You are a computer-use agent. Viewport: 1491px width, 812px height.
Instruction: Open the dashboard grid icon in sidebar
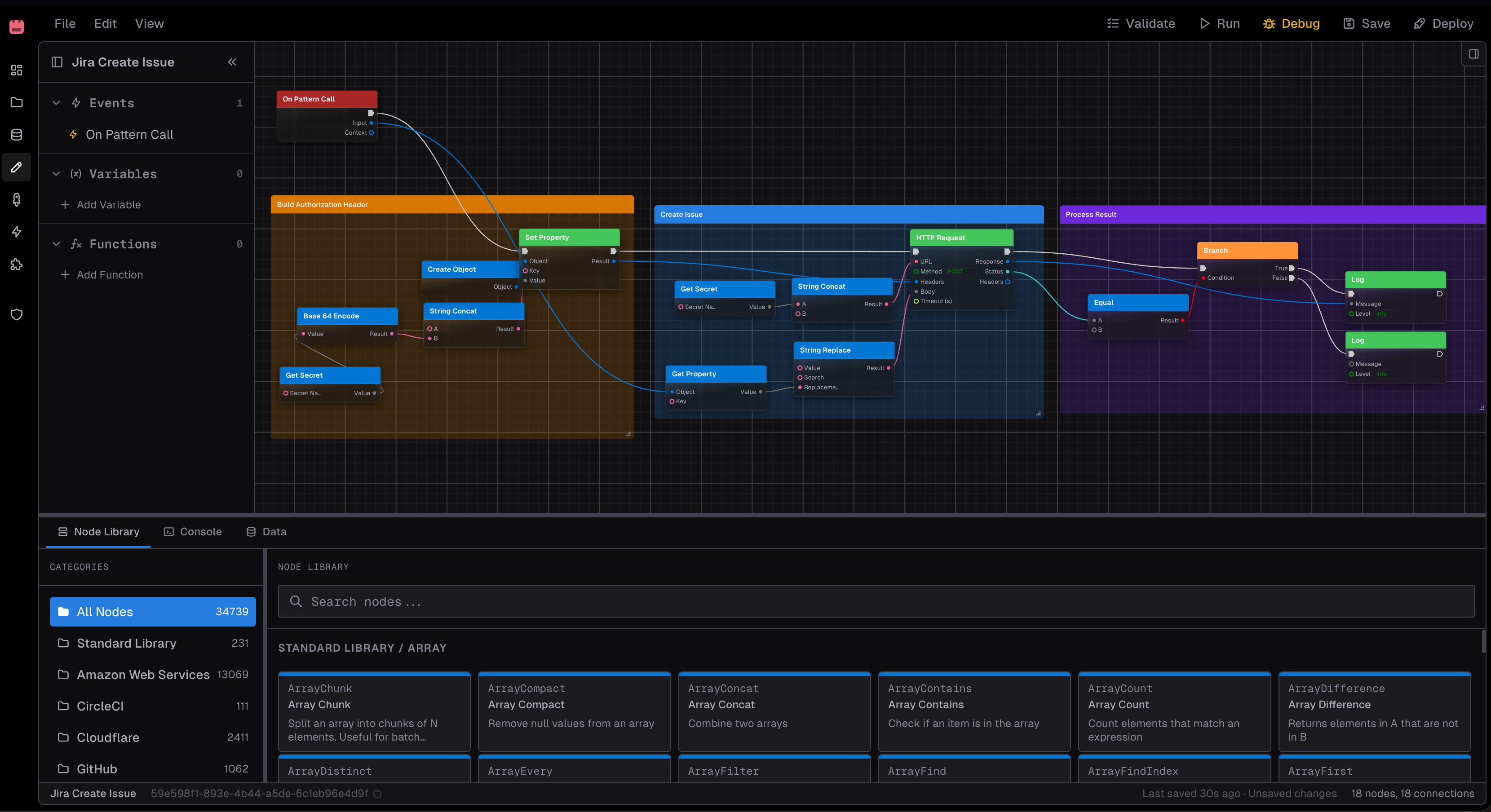tap(17, 70)
